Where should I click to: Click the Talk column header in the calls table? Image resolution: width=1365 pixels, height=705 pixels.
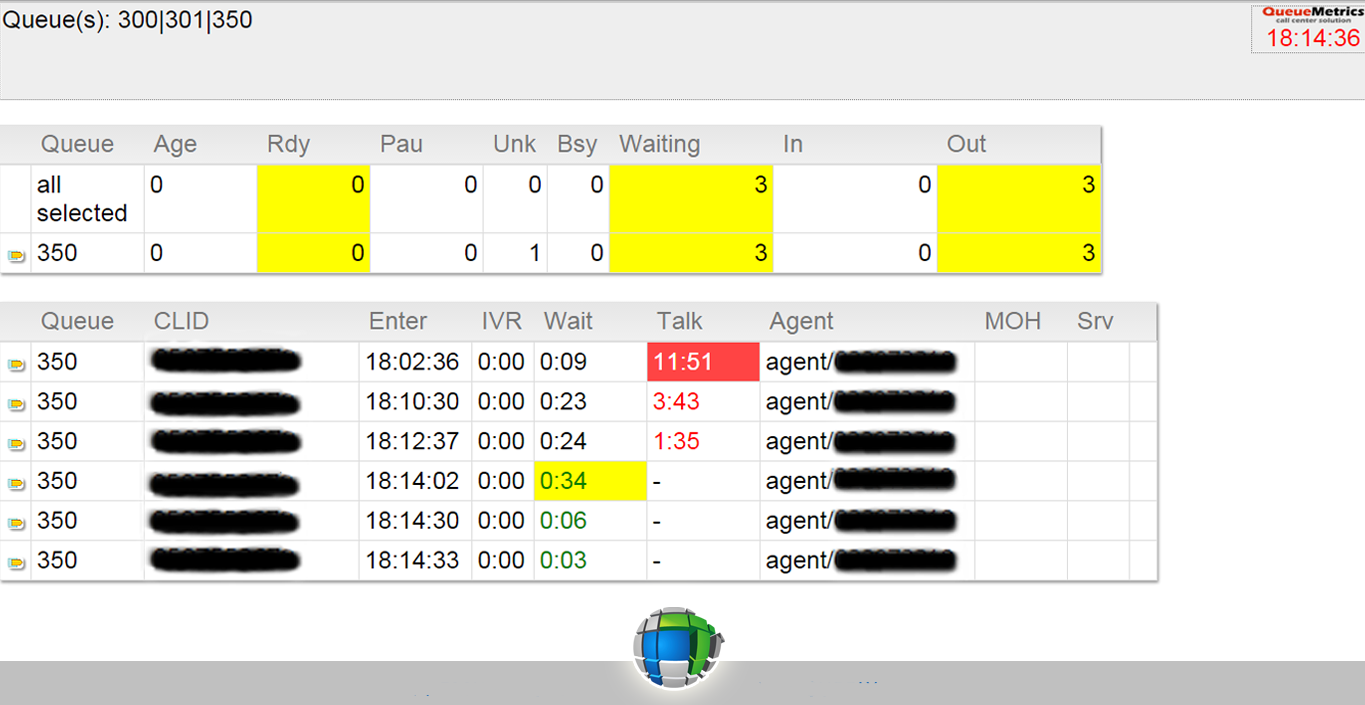[x=680, y=321]
